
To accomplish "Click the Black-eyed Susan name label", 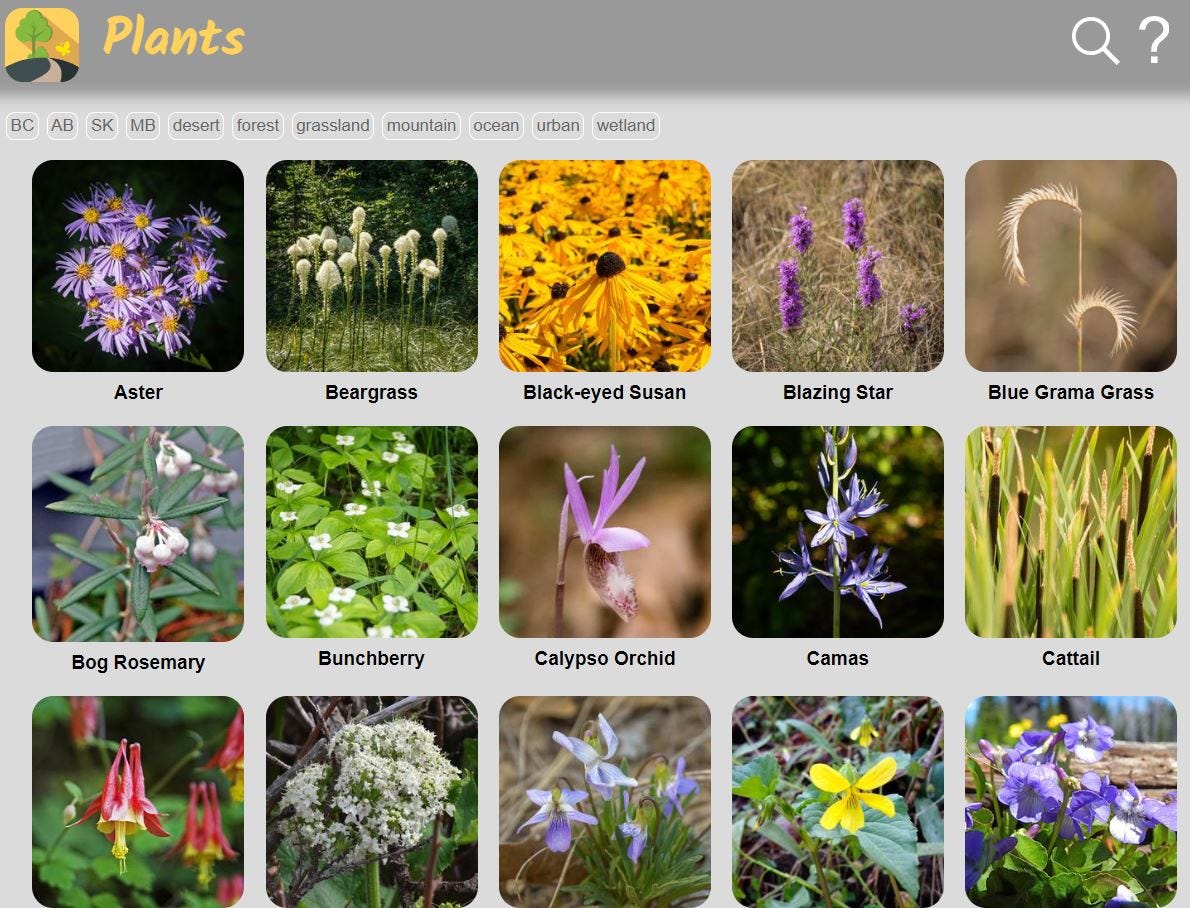I will point(605,393).
